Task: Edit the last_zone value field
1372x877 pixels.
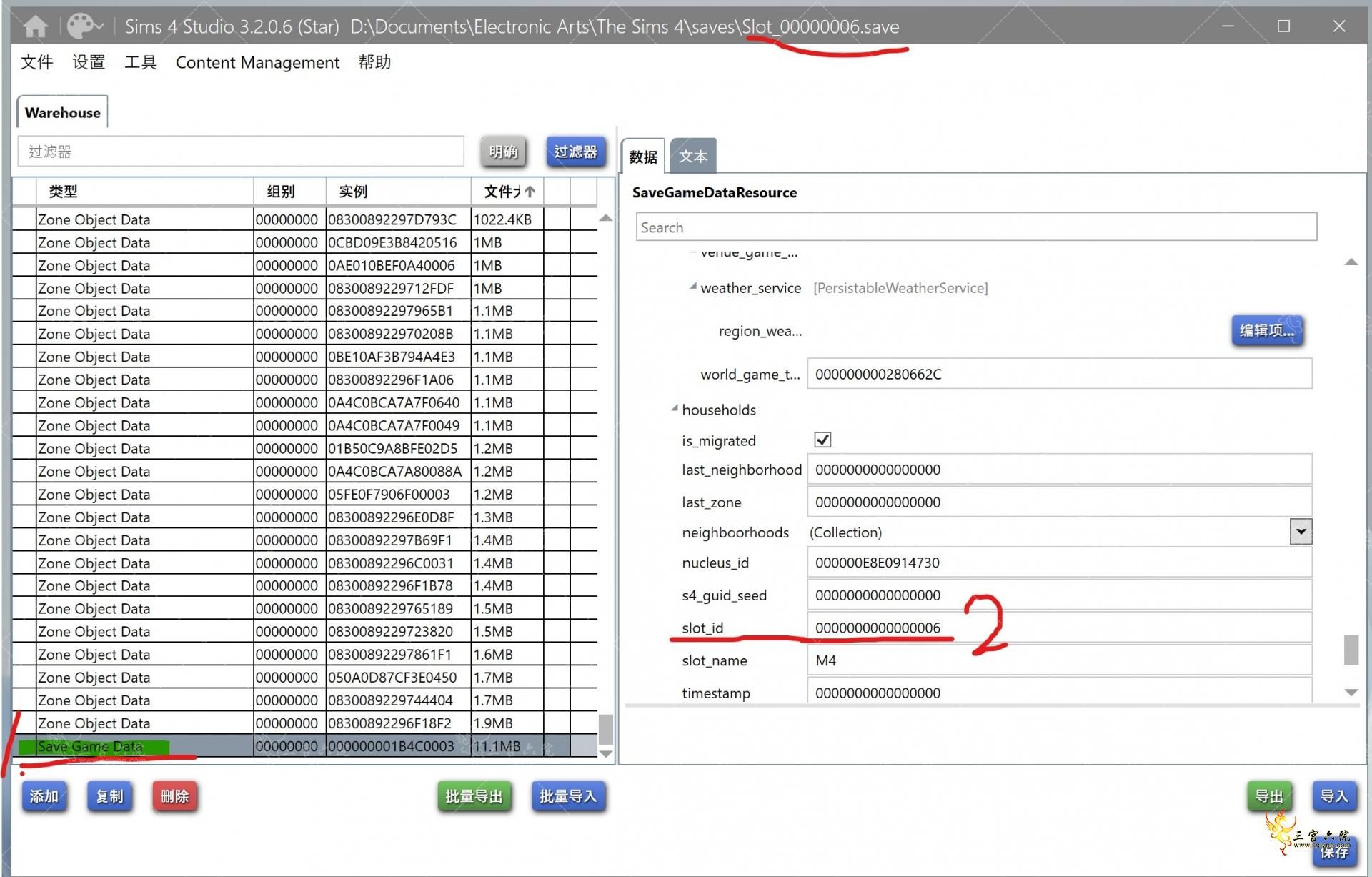Action: (x=1059, y=502)
